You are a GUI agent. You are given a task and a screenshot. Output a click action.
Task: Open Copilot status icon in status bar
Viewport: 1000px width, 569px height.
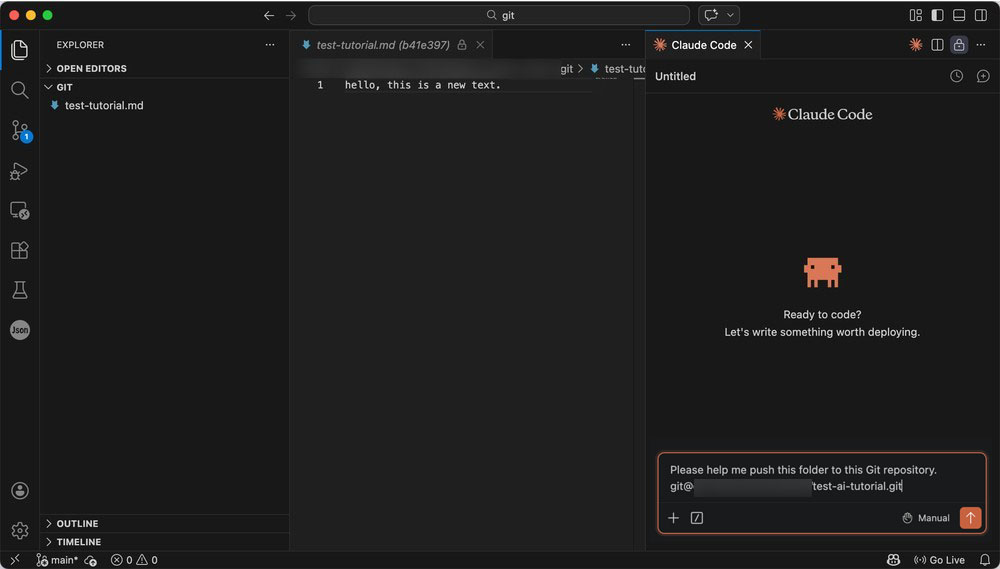893,560
